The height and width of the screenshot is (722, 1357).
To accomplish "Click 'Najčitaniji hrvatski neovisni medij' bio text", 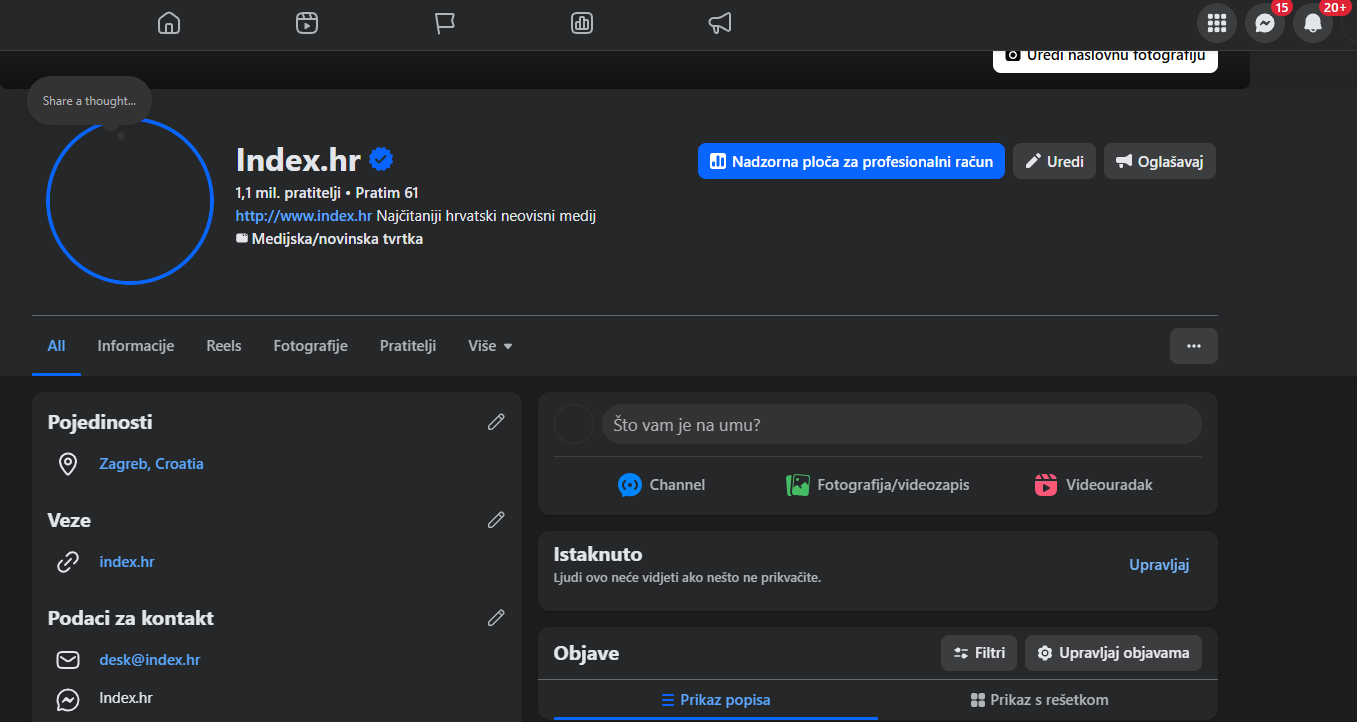I will (486, 215).
